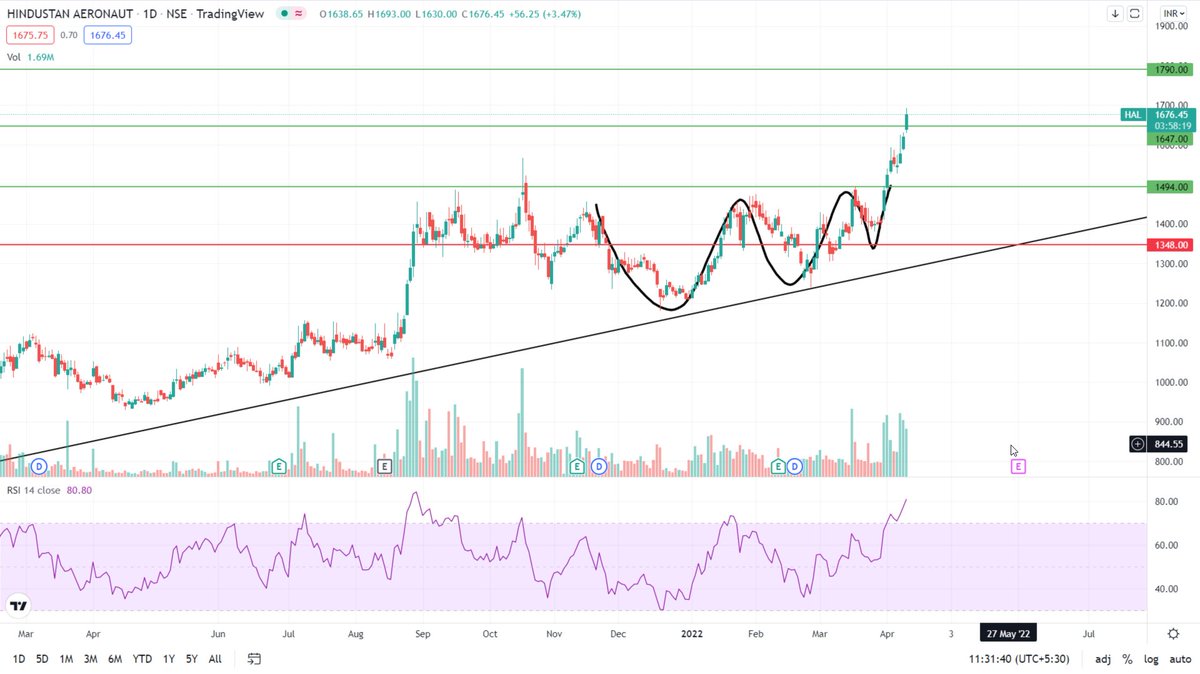The width and height of the screenshot is (1200, 674).
Task: Open the earnings E marker in July
Action: coord(279,466)
